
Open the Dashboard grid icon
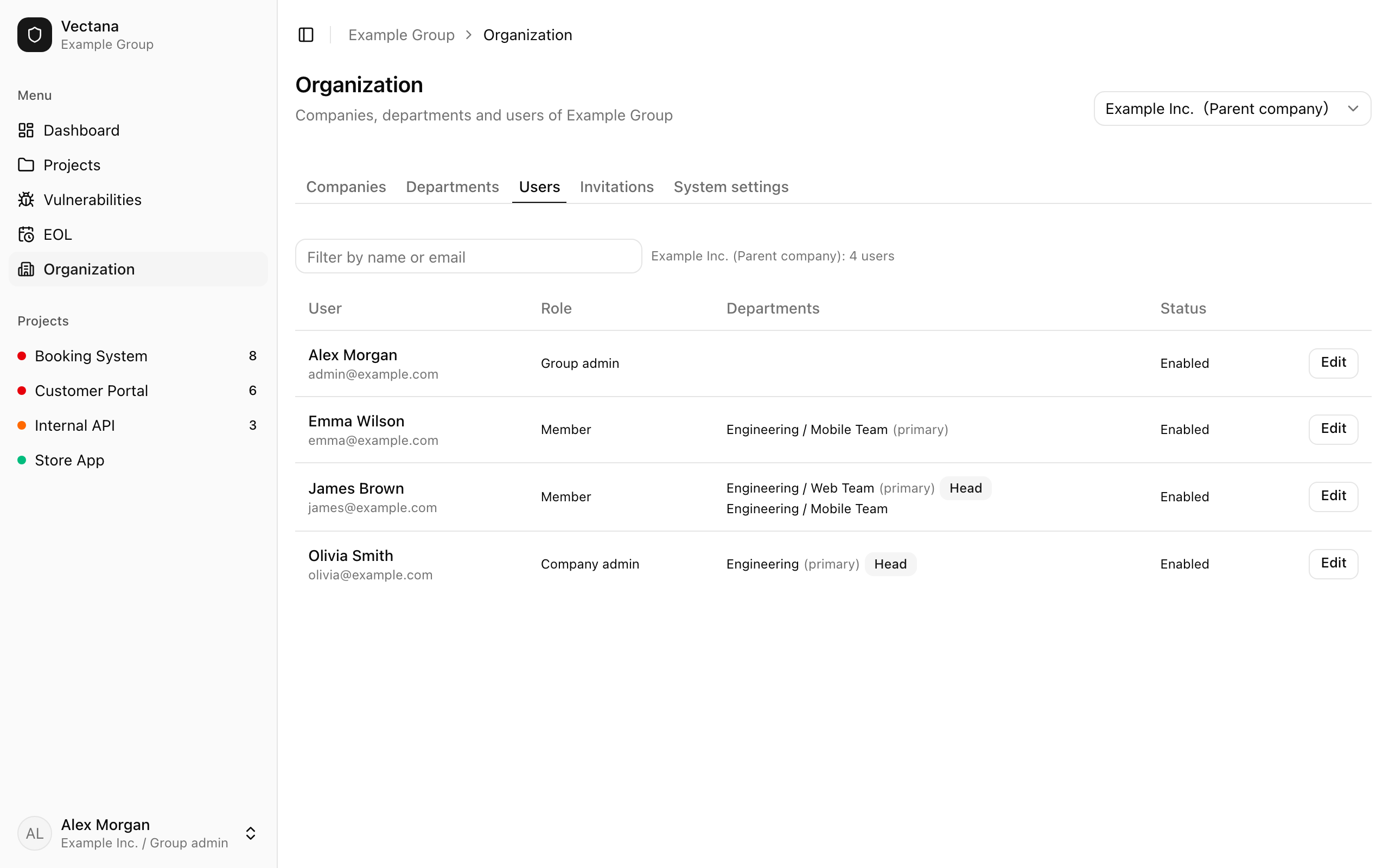pos(26,130)
